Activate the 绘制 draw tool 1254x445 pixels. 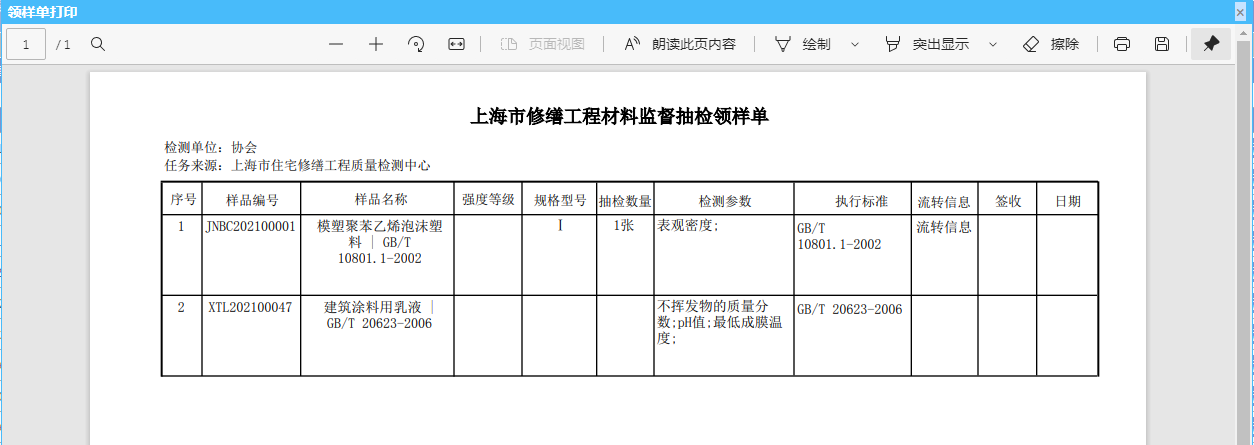803,44
